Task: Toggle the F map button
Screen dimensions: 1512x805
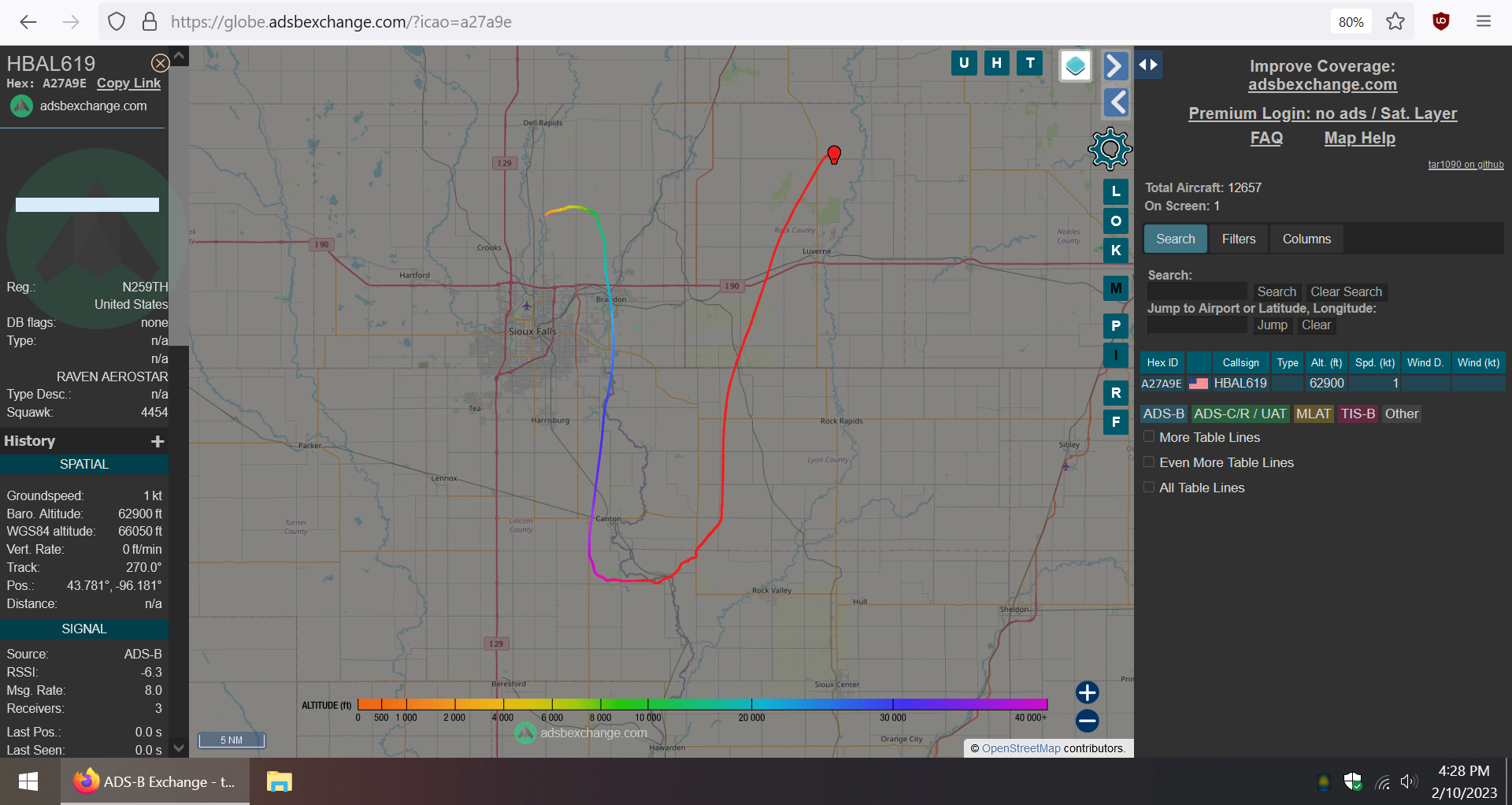Action: [1116, 422]
